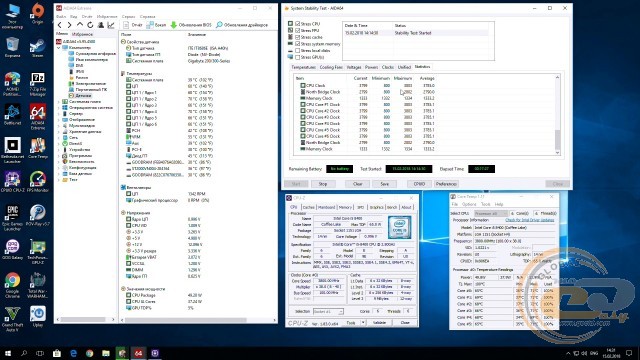Open the CPU-Z Tools dropdown arrow
Screen dimensions: 640x360
(x=363, y=323)
